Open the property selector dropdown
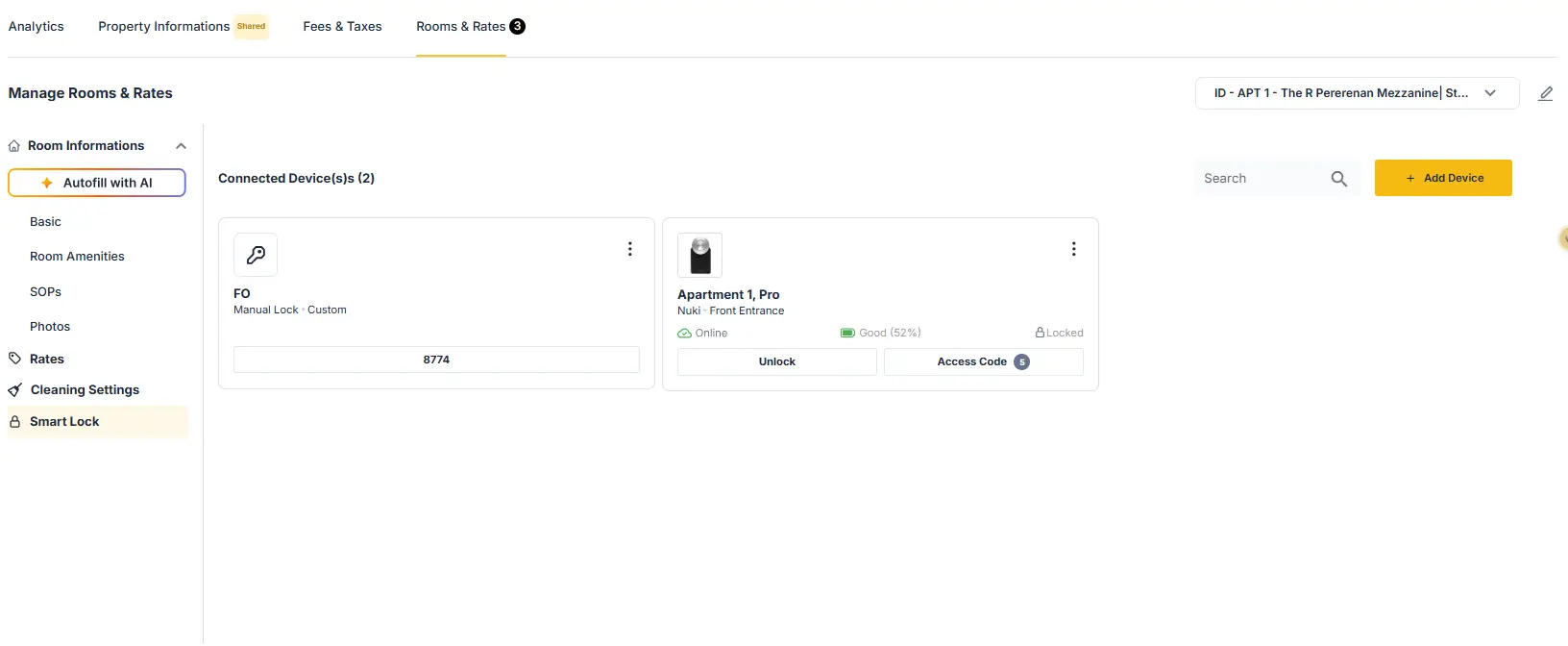Image resolution: width=1568 pixels, height=646 pixels. 1357,93
